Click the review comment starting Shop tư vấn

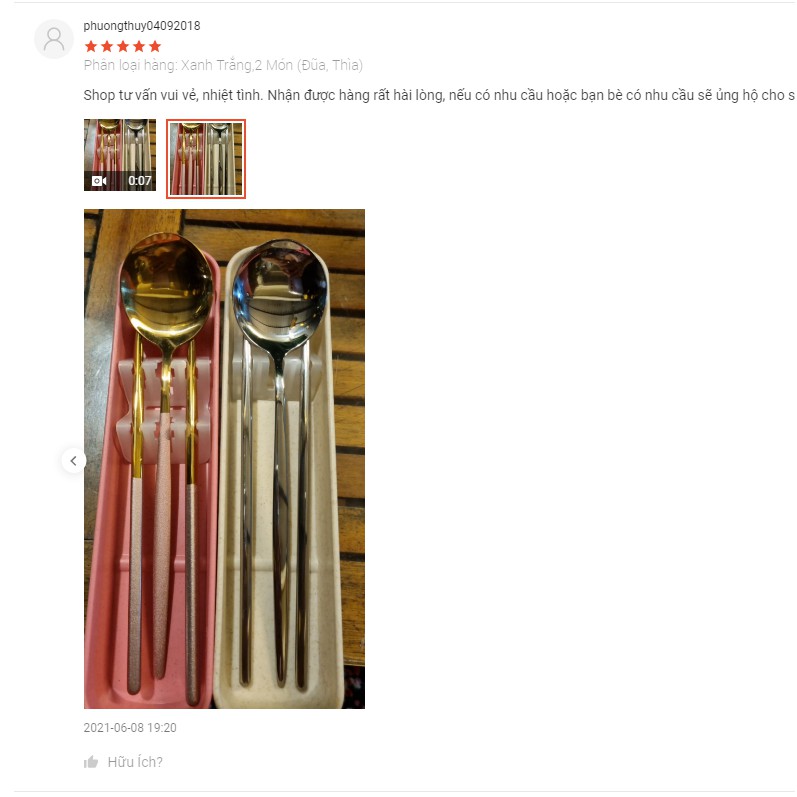(439, 95)
